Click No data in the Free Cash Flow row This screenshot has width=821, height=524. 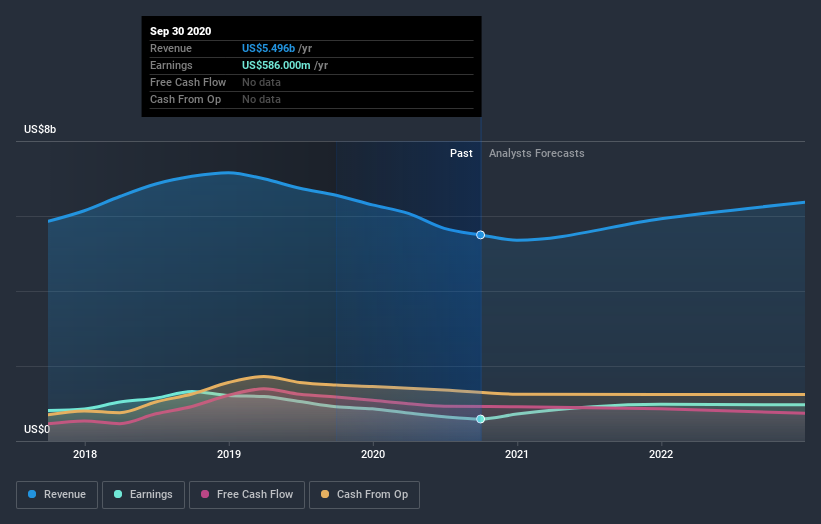[261, 82]
